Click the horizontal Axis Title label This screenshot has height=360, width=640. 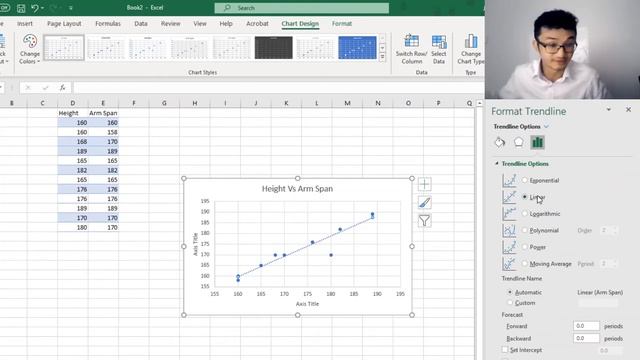[307, 304]
